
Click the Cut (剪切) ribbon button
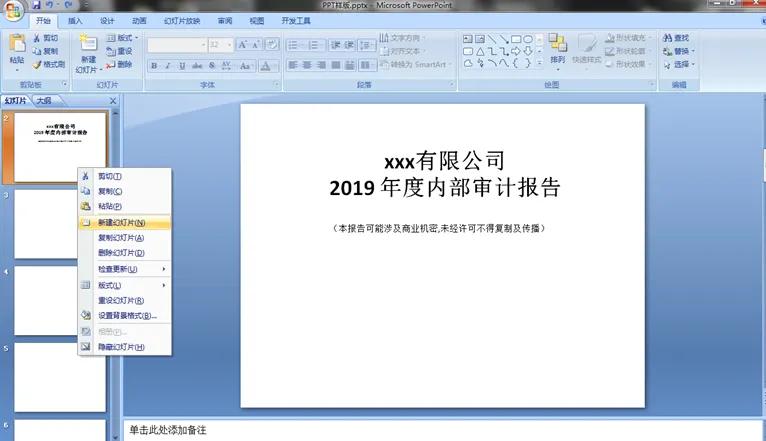[x=45, y=38]
